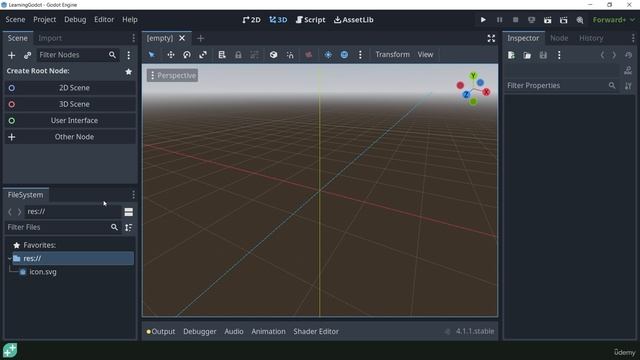Switch to the 2D workspace
Image resolution: width=640 pixels, height=360 pixels.
pyautogui.click(x=251, y=20)
